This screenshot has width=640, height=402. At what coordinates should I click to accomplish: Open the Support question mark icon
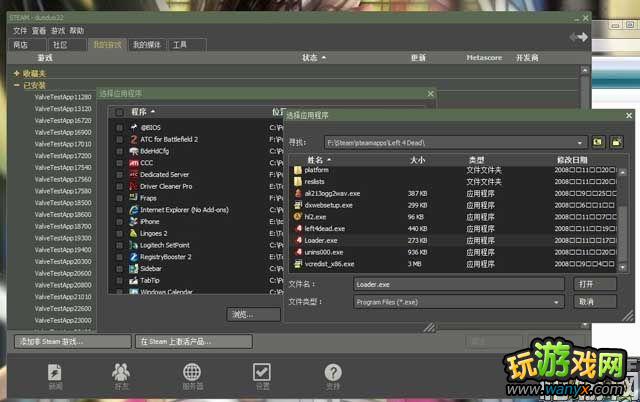click(333, 372)
